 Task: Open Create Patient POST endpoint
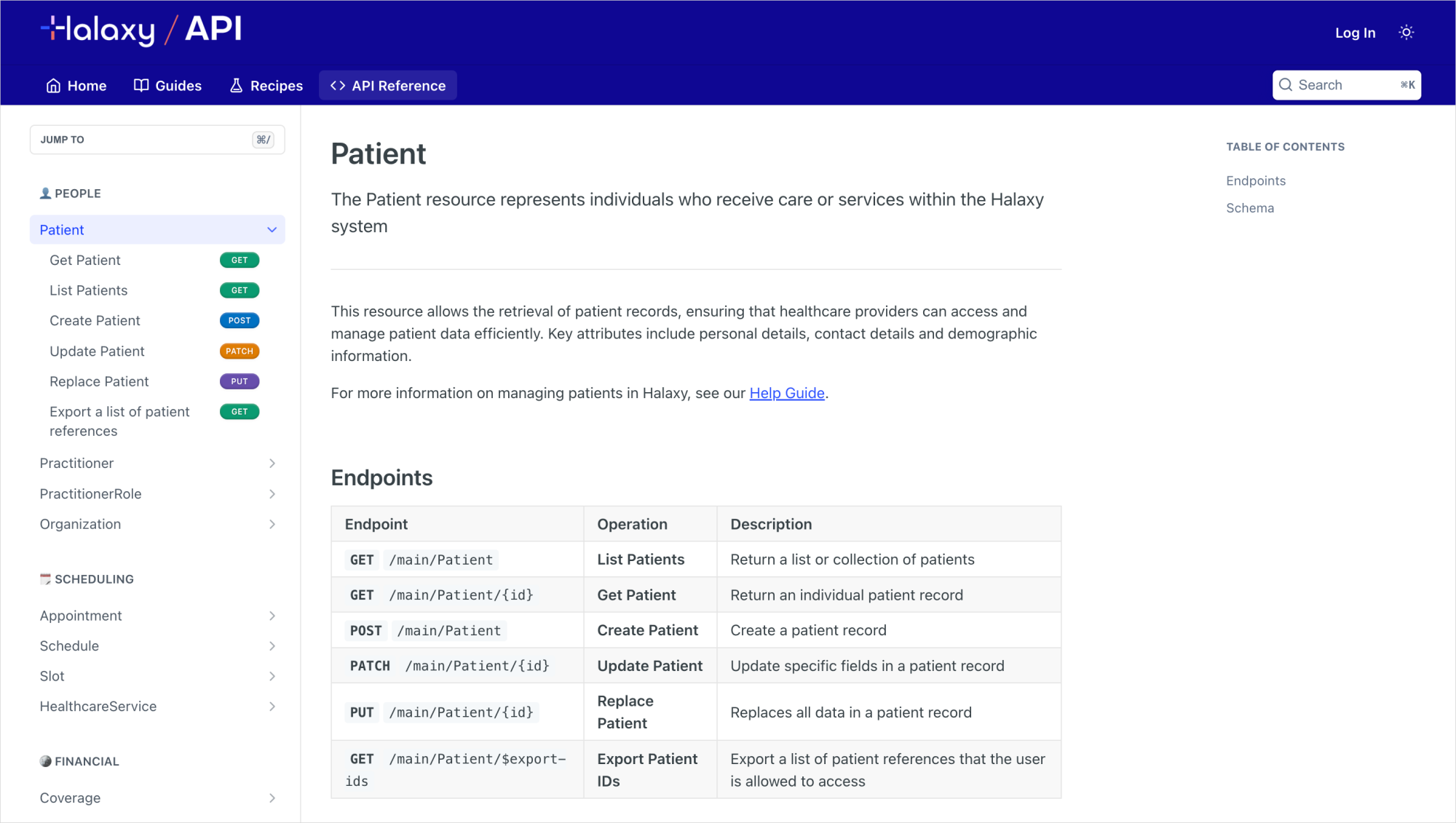tap(95, 321)
